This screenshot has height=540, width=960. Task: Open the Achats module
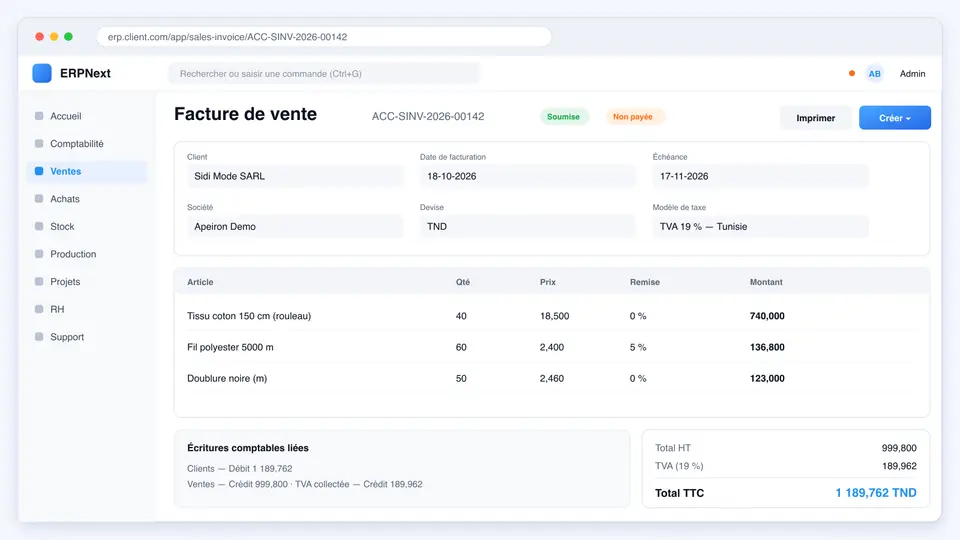tap(88, 198)
